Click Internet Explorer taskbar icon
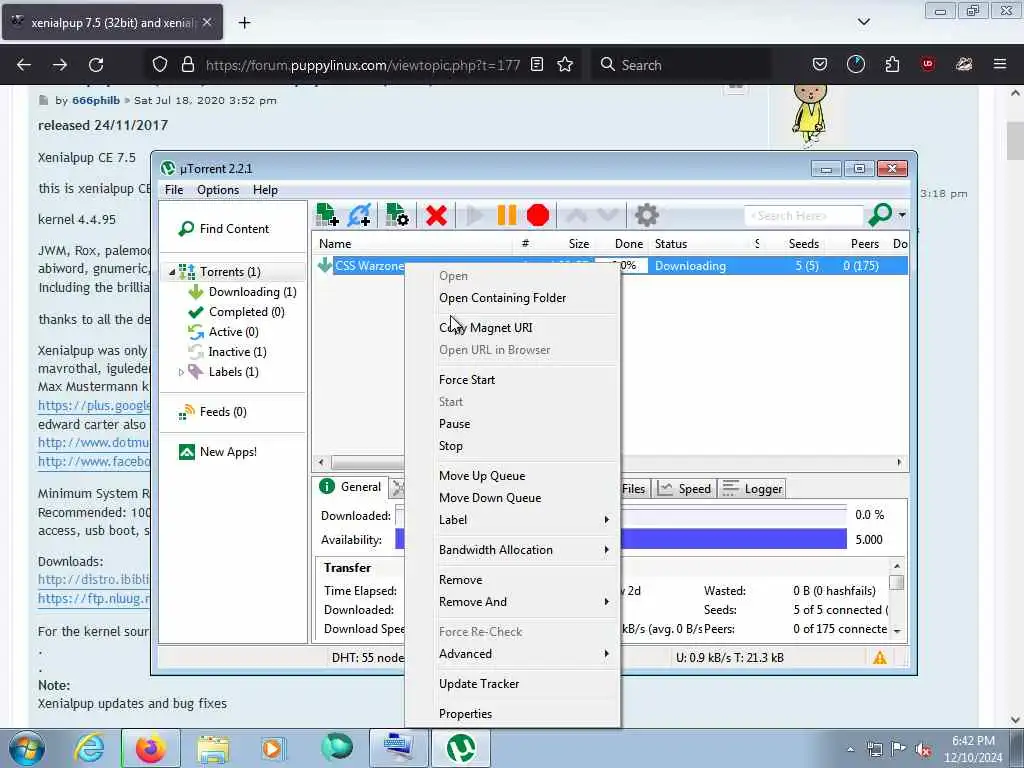The height and width of the screenshot is (768, 1024). (x=89, y=748)
